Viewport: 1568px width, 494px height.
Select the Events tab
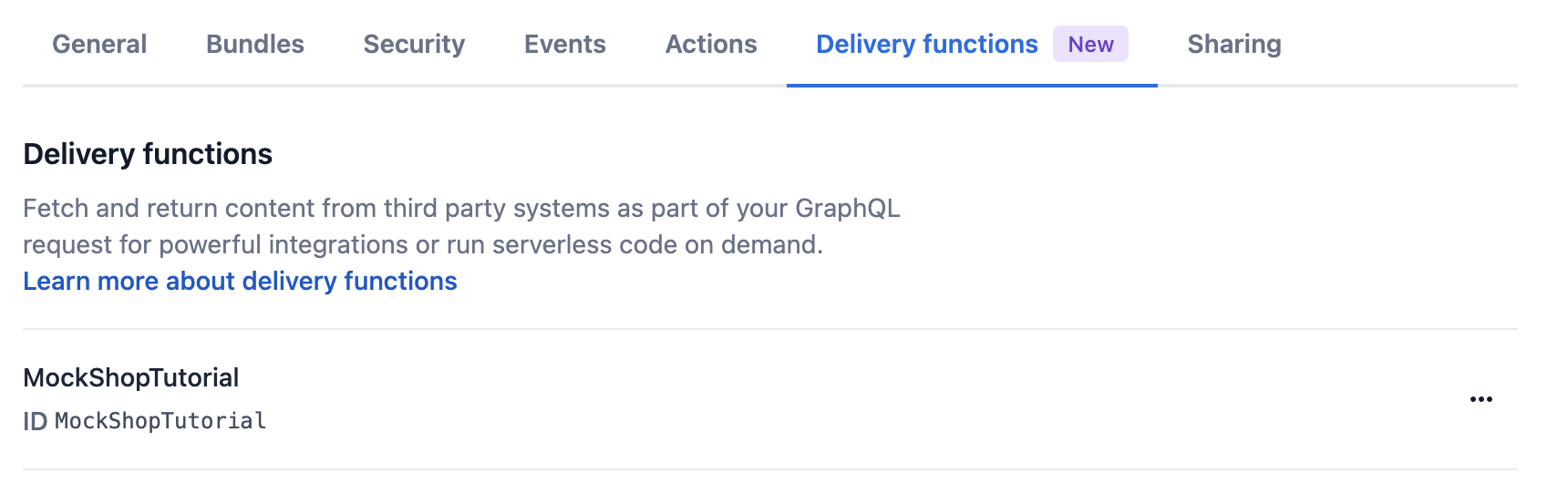(564, 44)
